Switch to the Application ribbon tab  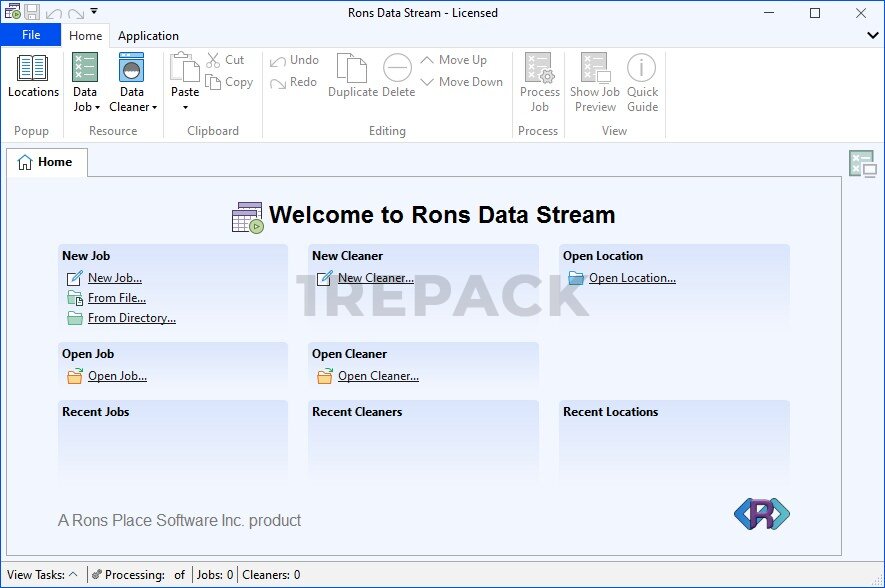(148, 35)
